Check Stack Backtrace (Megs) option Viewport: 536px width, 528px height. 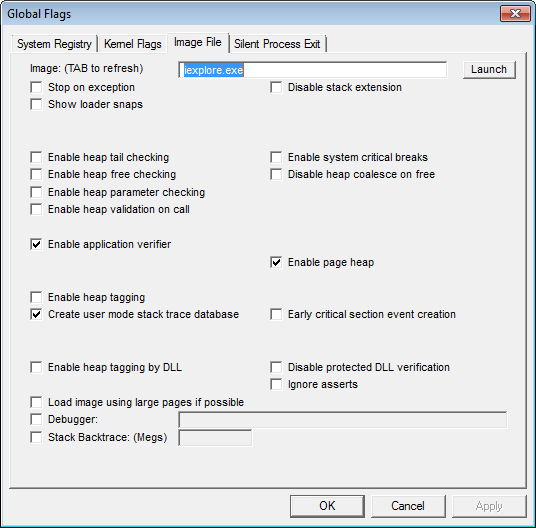(36, 437)
